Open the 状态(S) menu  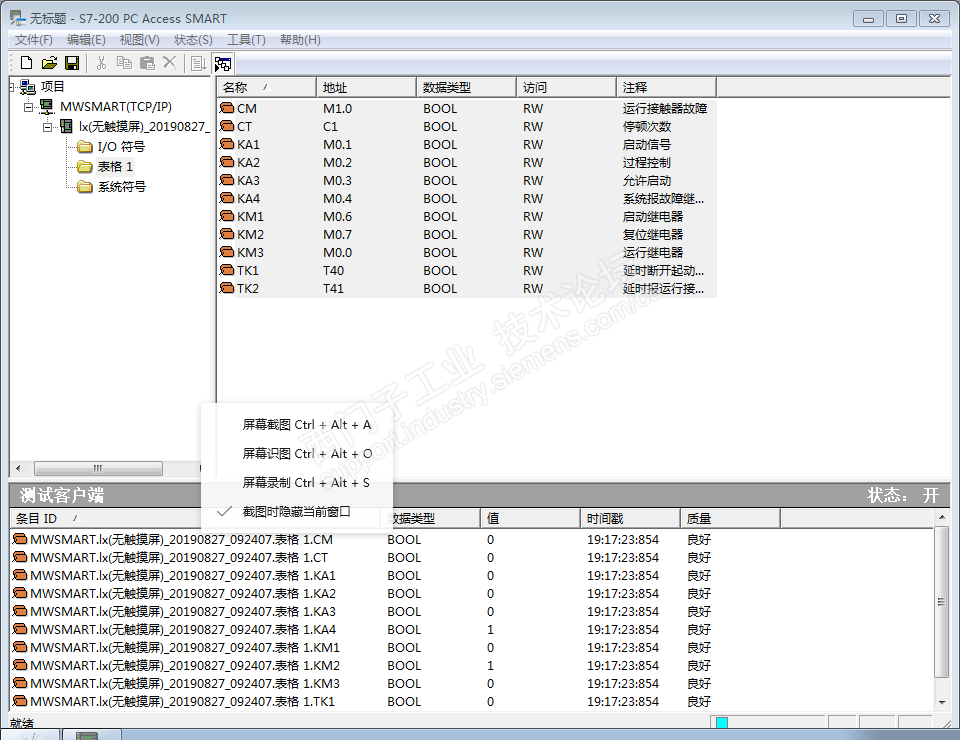[193, 40]
